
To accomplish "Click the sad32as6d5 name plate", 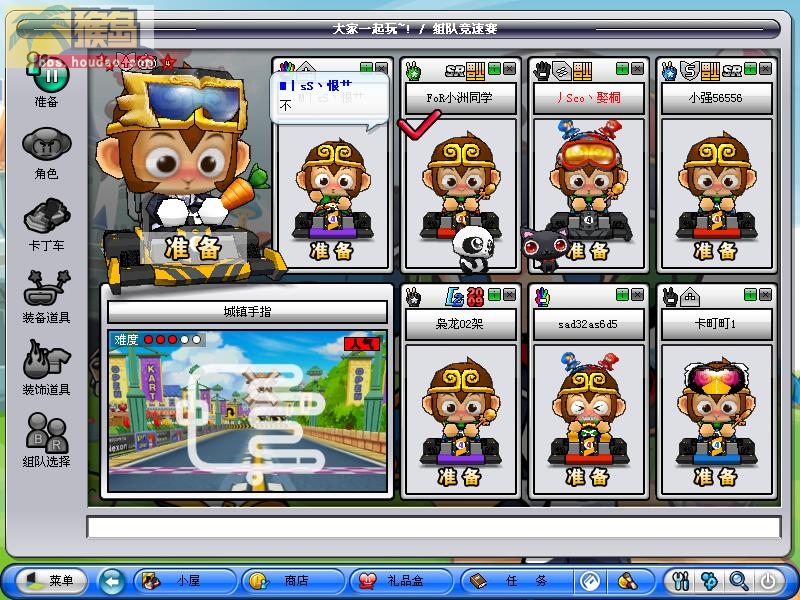I will click(x=588, y=324).
